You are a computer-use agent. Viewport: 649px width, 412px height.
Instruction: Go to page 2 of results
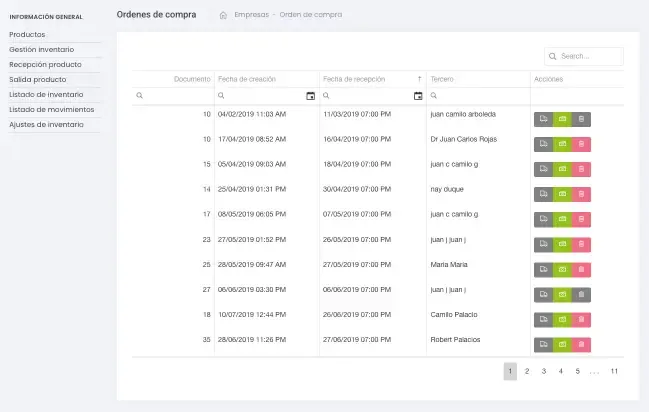click(x=527, y=371)
